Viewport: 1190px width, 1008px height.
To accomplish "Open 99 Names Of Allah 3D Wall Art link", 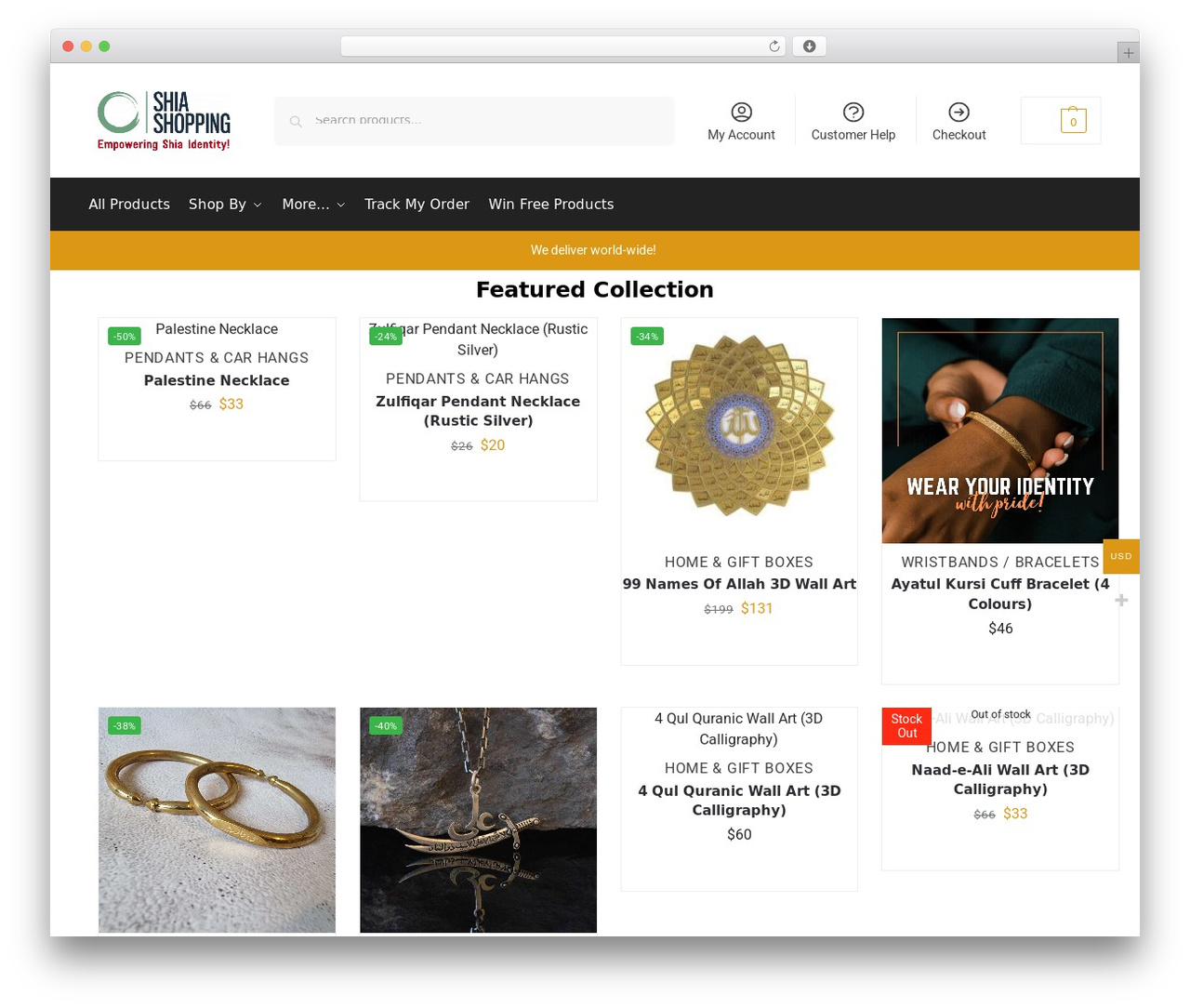I will (739, 584).
